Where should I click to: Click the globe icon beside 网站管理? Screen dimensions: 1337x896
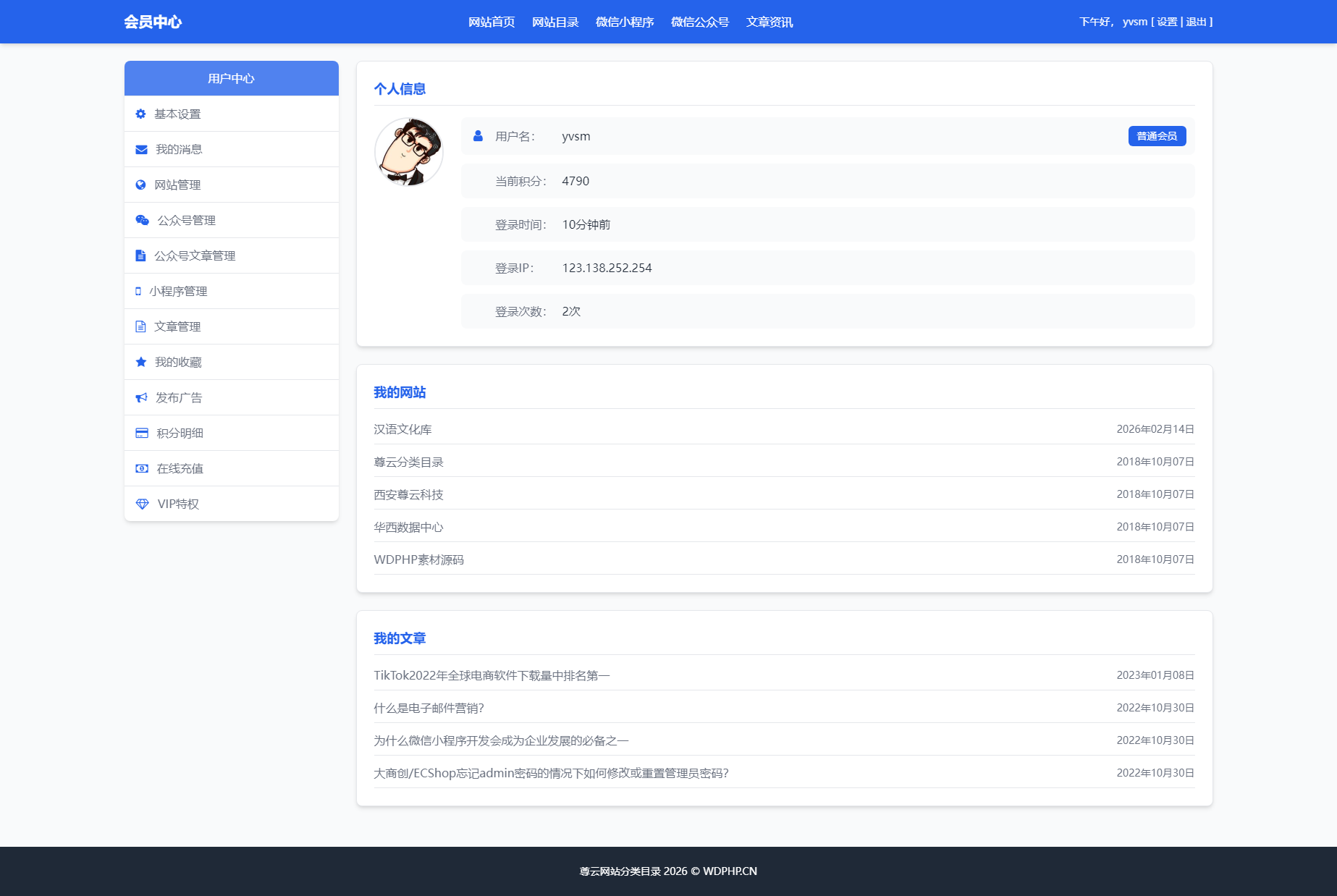[140, 185]
